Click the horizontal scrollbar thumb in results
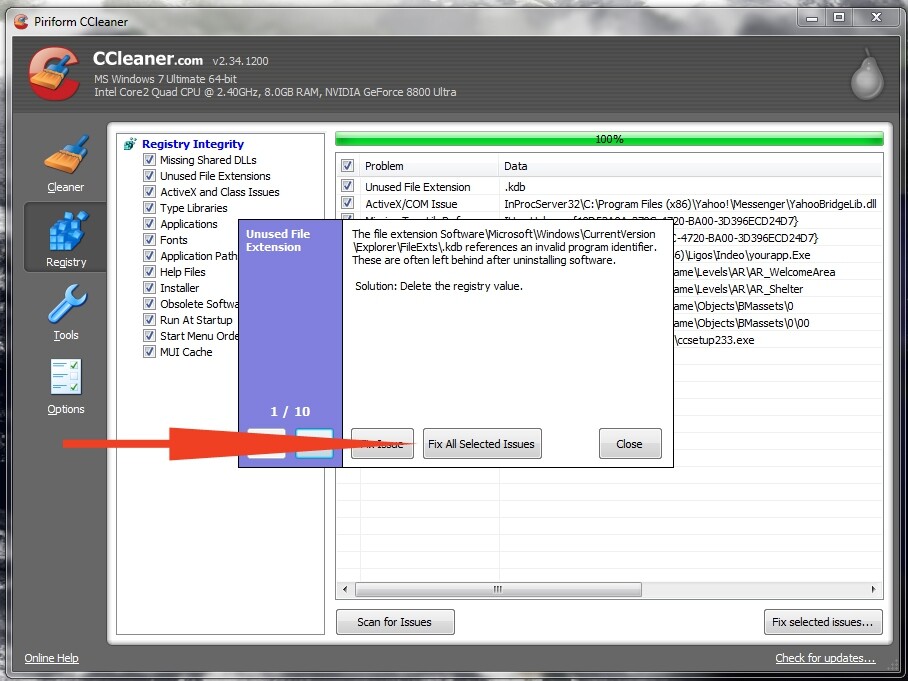Image resolution: width=908 pixels, height=681 pixels. click(498, 590)
